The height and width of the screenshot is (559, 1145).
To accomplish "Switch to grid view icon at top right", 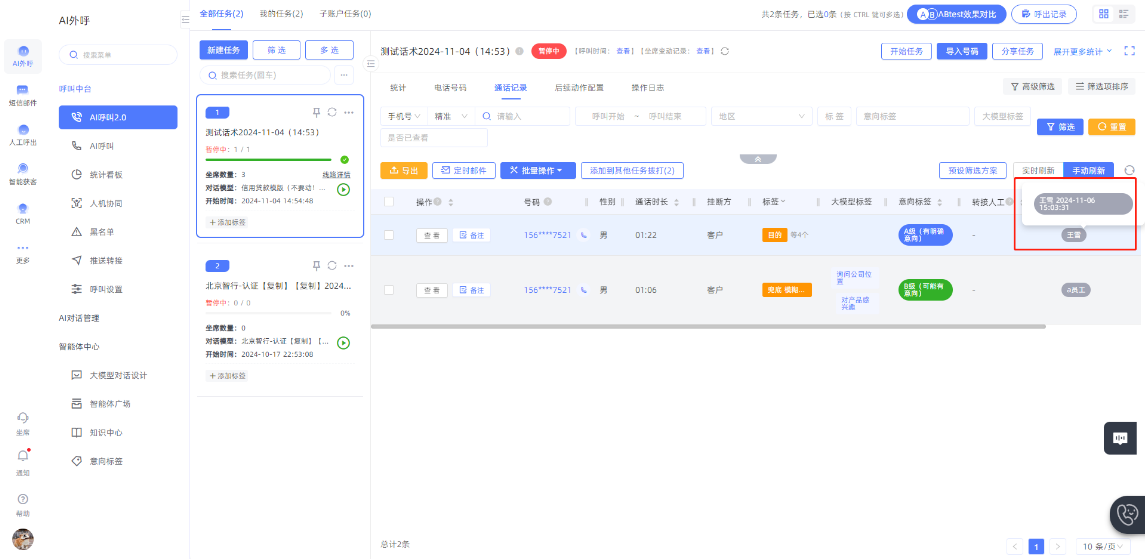I will 1103,14.
